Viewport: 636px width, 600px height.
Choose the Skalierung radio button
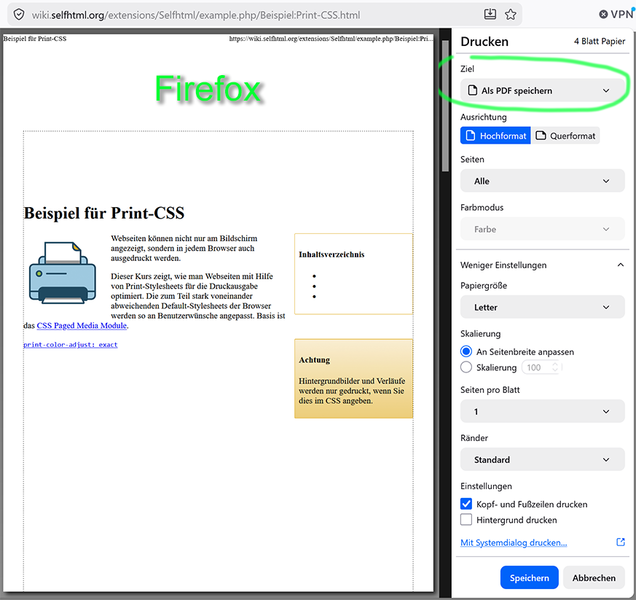click(x=466, y=367)
